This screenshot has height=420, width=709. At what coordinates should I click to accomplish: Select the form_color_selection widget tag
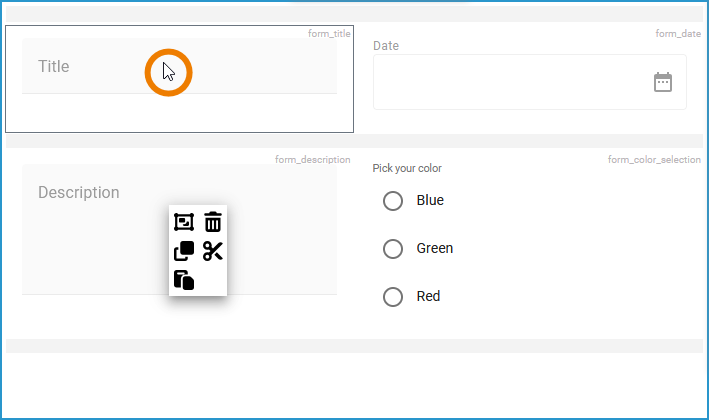[x=654, y=160]
